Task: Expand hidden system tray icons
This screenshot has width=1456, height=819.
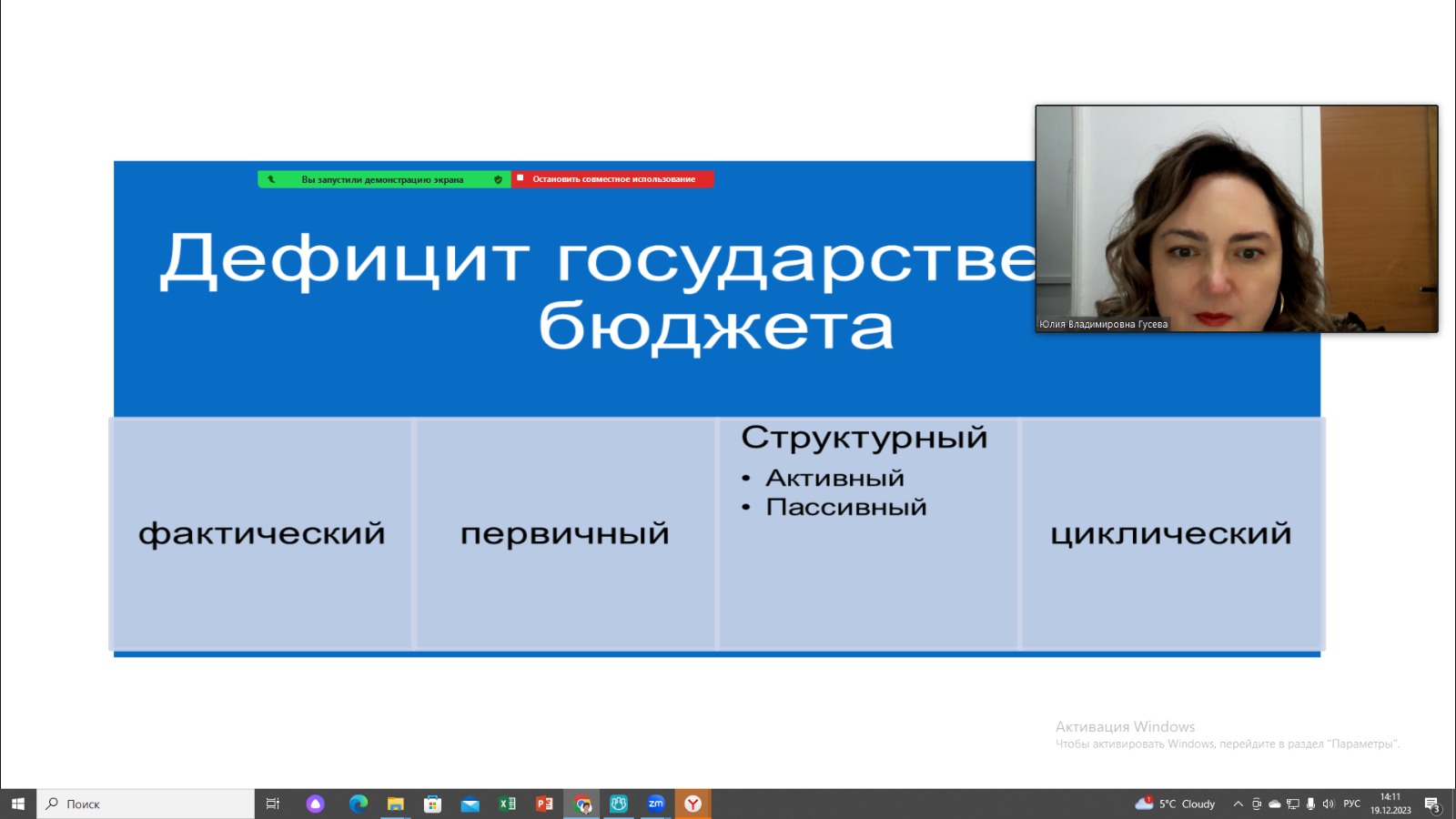Action: pos(1238,804)
